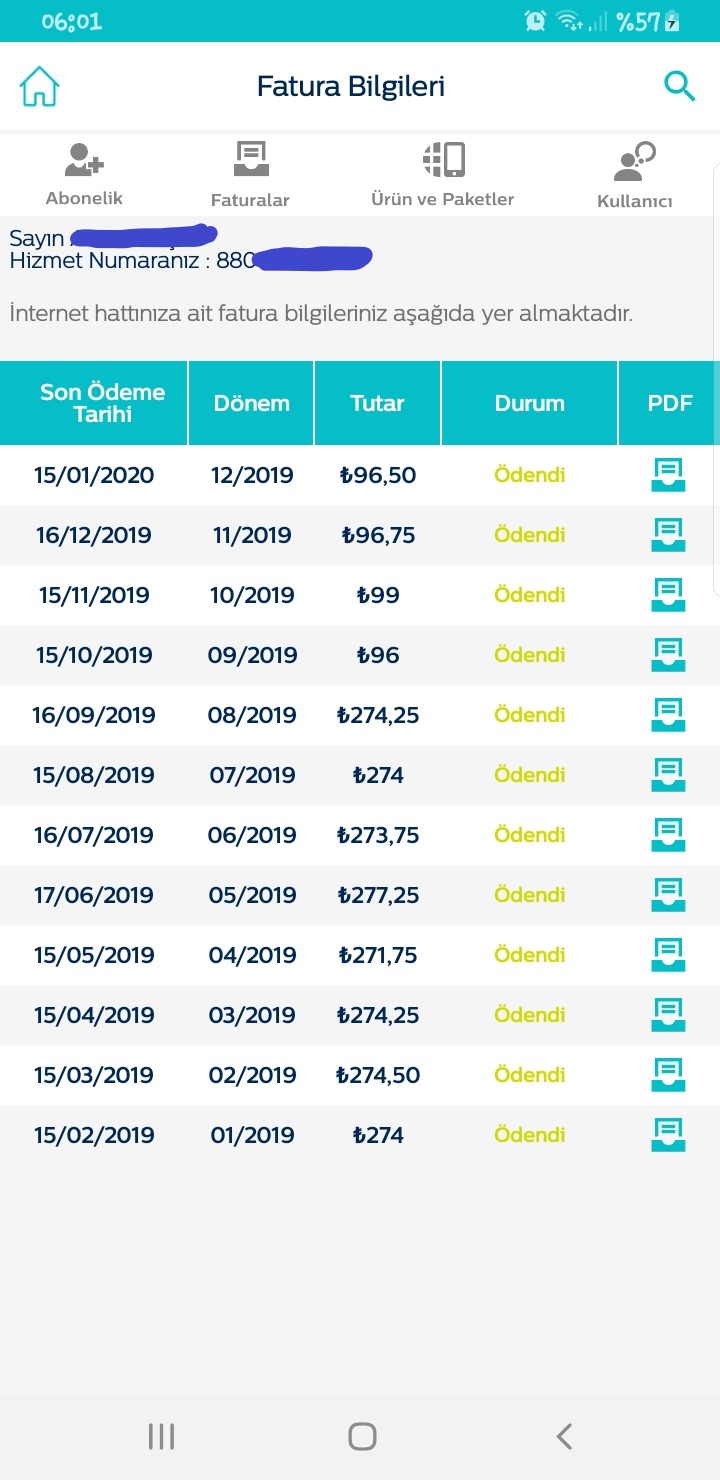720x1480 pixels.
Task: Open the Abonelik tab
Action: pos(84,174)
